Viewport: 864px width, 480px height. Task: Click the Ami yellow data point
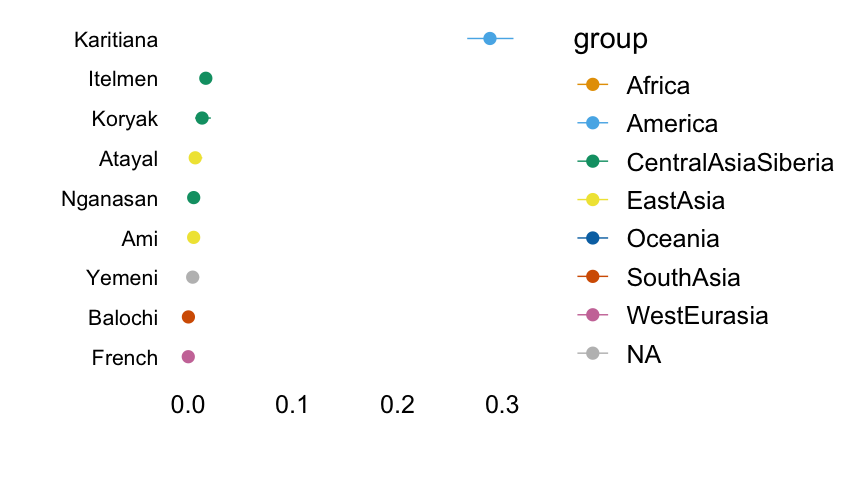(194, 237)
